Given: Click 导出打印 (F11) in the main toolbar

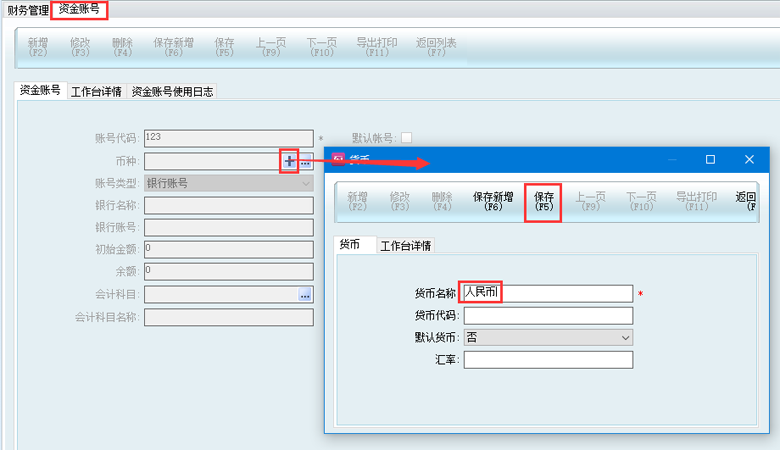Looking at the screenshot, I should 377,48.
